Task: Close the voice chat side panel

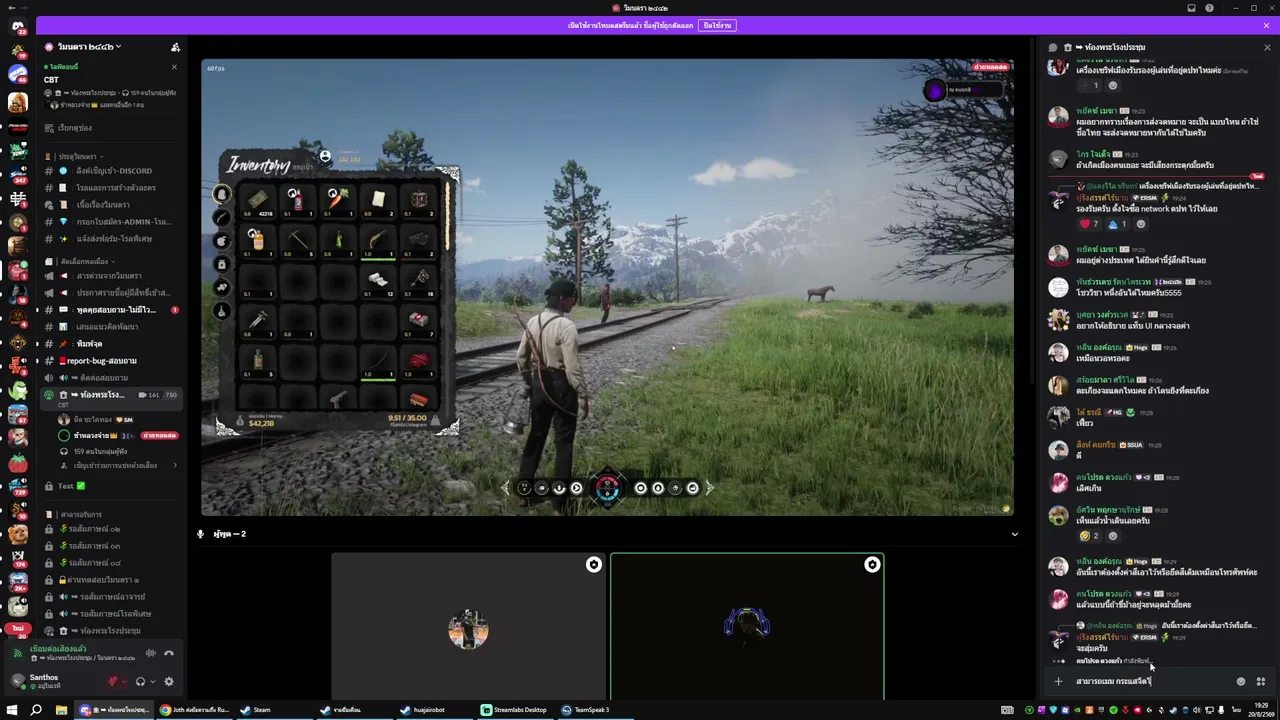Action: click(1267, 47)
